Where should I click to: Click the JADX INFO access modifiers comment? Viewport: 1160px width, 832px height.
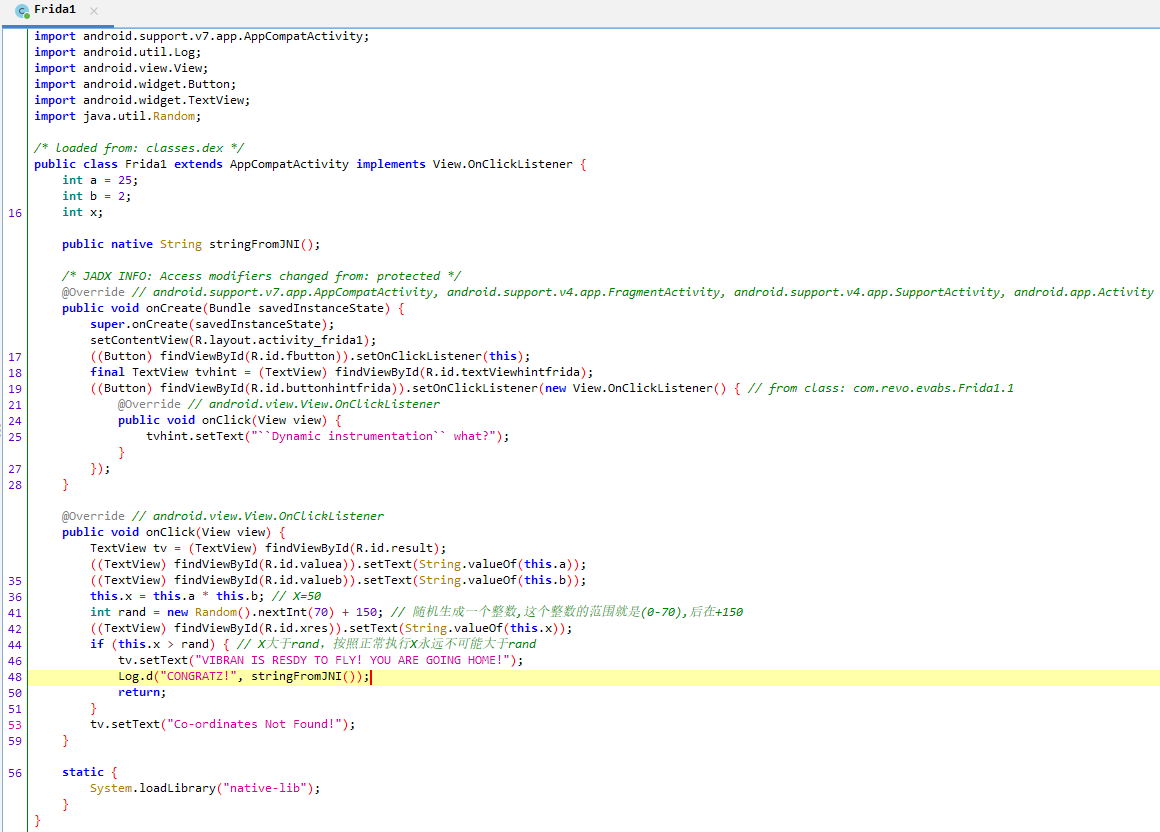pyautogui.click(x=261, y=276)
